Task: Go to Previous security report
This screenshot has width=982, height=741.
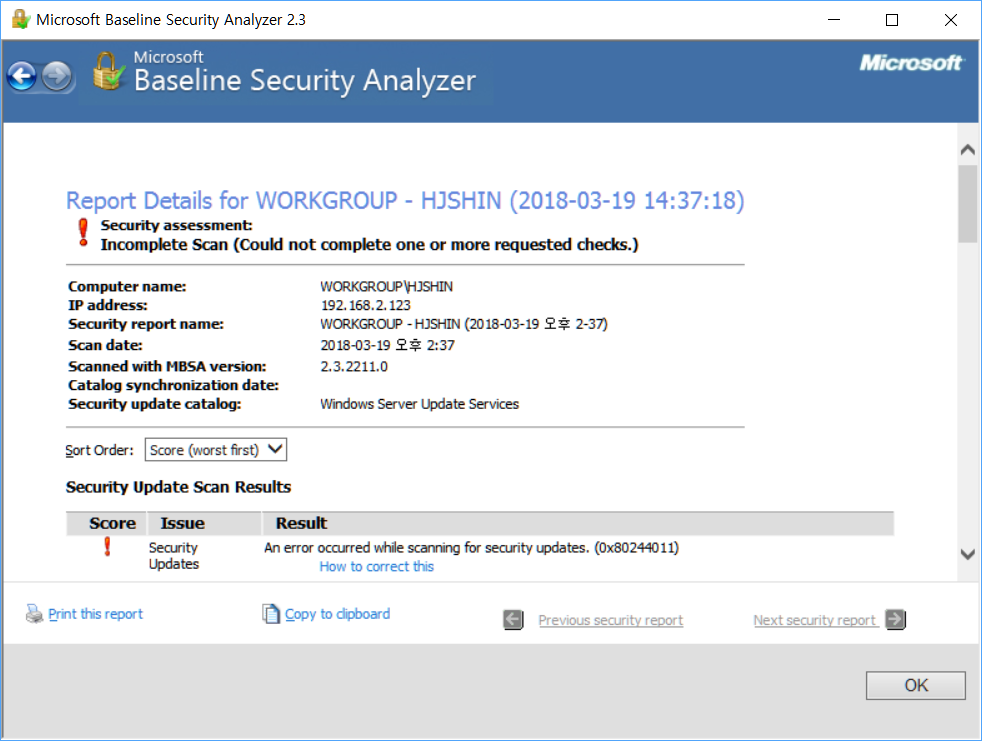Action: click(x=611, y=620)
